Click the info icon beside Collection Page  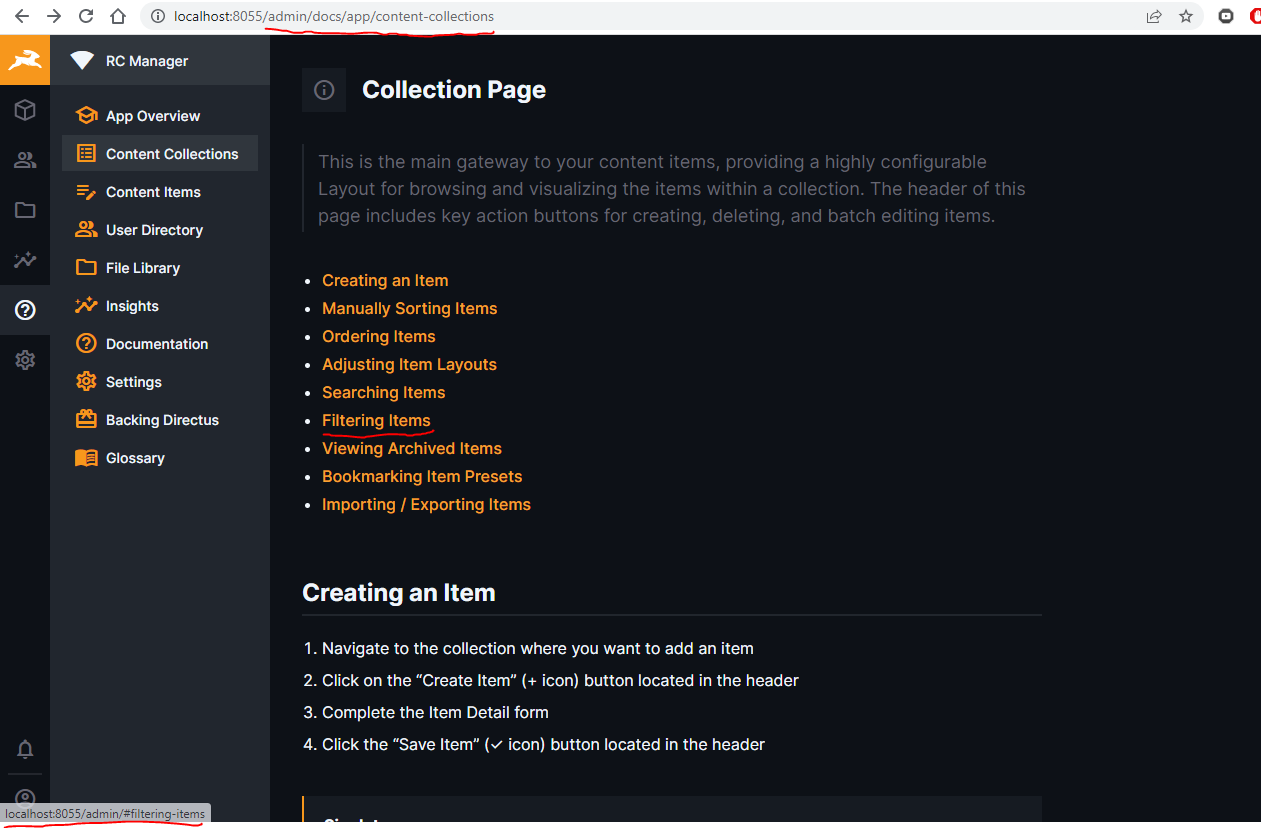tap(324, 90)
